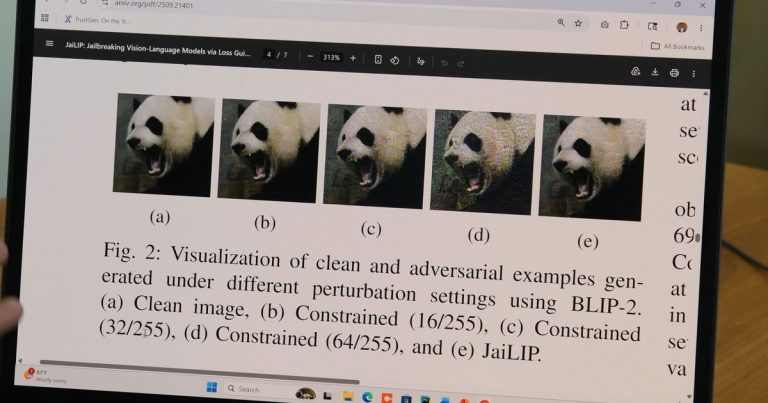
Task: Click the '(64/255)' text in caption
Action: pos(361,342)
